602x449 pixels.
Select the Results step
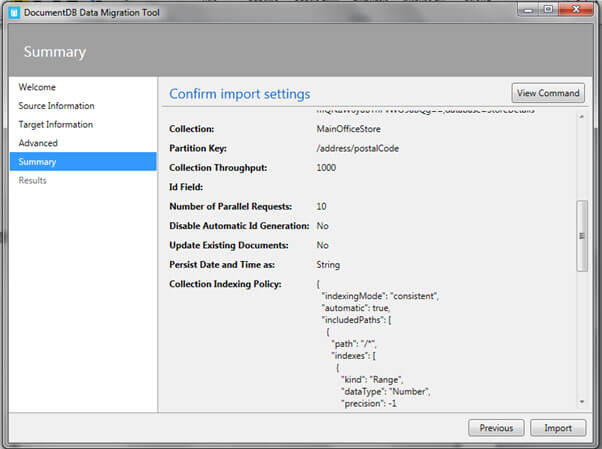click(33, 181)
